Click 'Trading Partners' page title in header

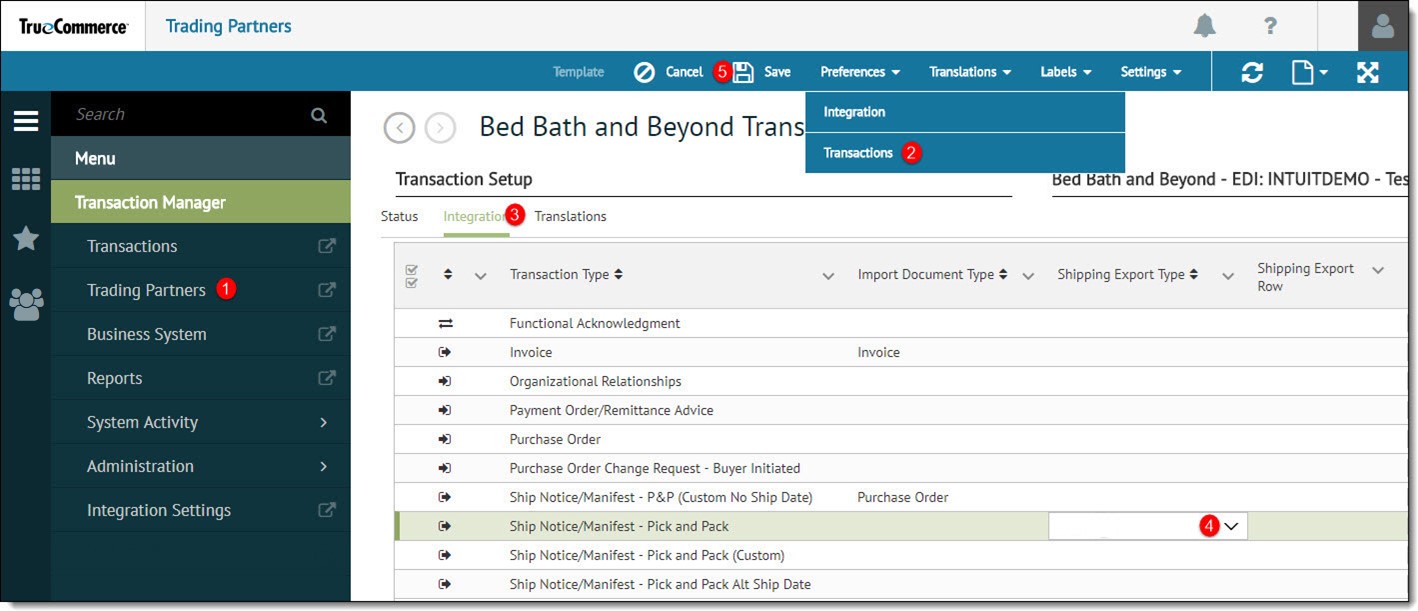(x=228, y=26)
